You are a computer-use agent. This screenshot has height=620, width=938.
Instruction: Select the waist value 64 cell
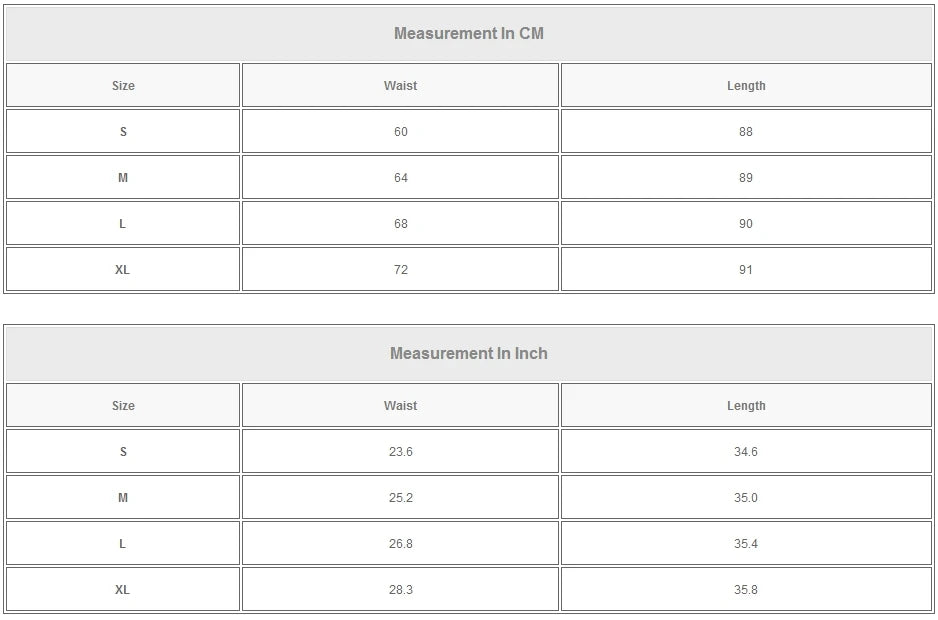[x=400, y=178]
